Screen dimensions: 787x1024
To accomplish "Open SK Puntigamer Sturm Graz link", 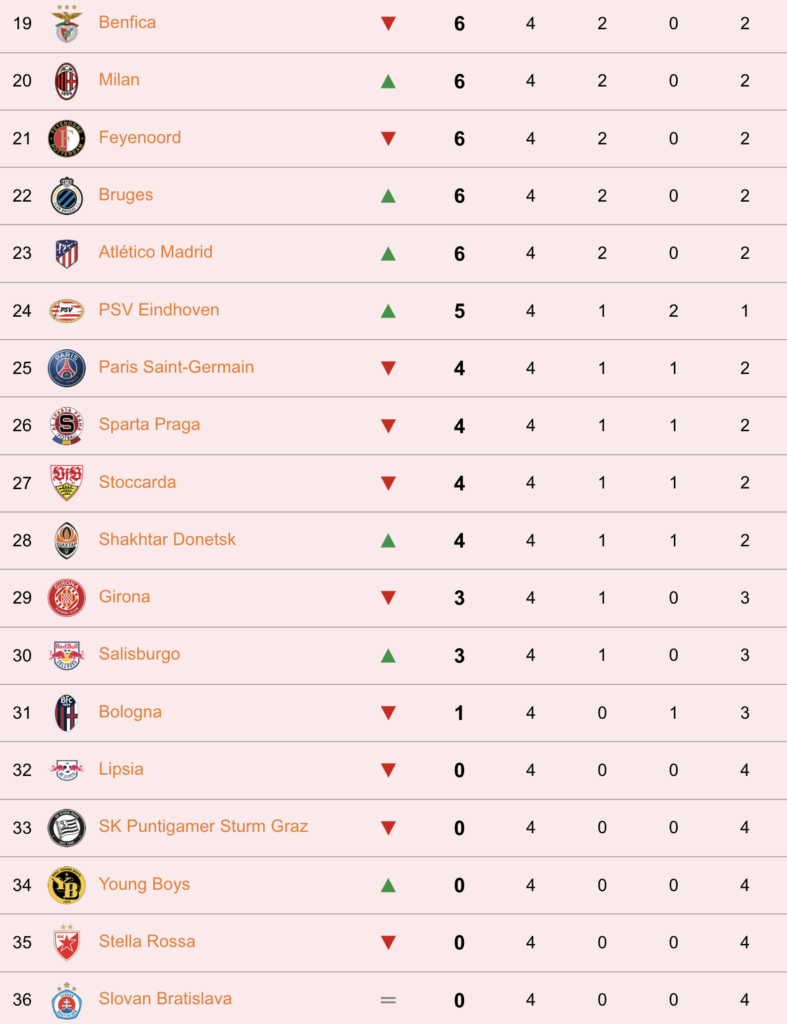I will [x=203, y=826].
